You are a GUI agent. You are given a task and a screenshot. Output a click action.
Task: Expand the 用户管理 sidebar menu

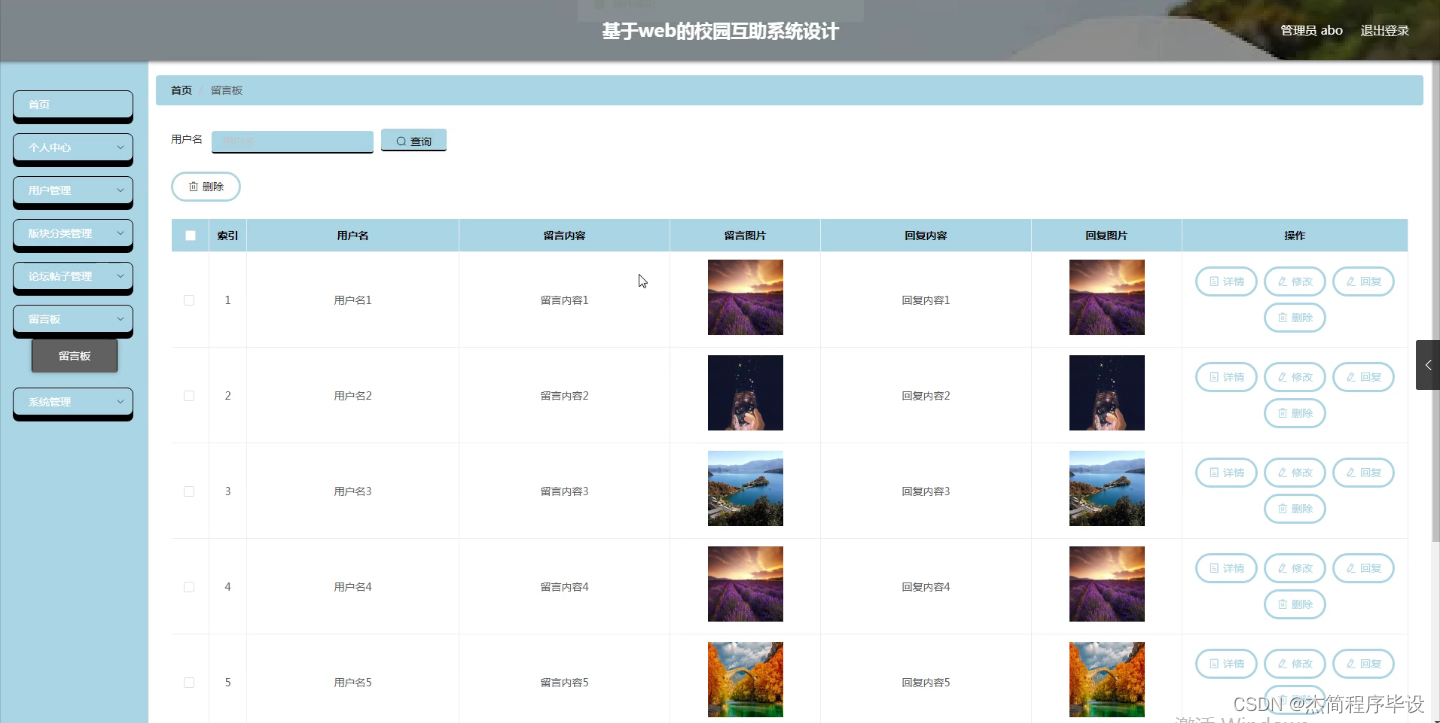click(72, 191)
